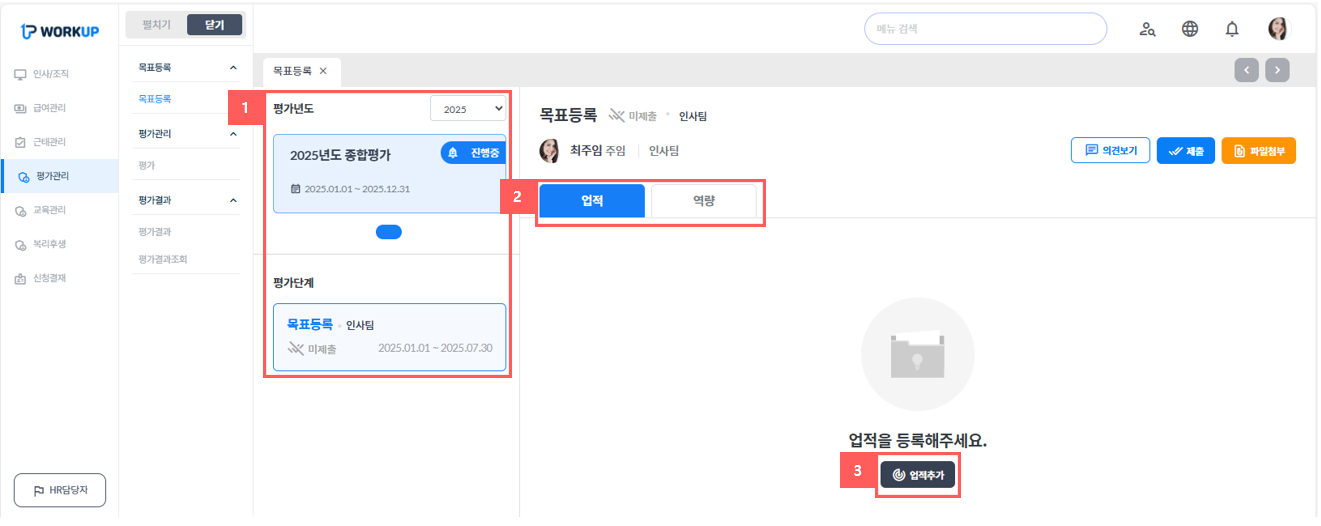Click the 업적추가 button
Viewport: 1321px width, 526px height.
pos(918,475)
